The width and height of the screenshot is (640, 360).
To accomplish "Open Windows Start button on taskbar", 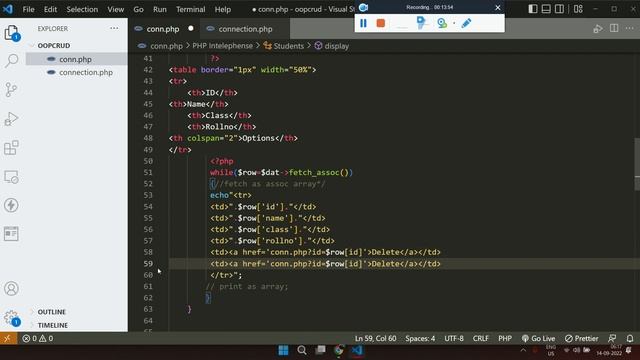I will pos(283,350).
